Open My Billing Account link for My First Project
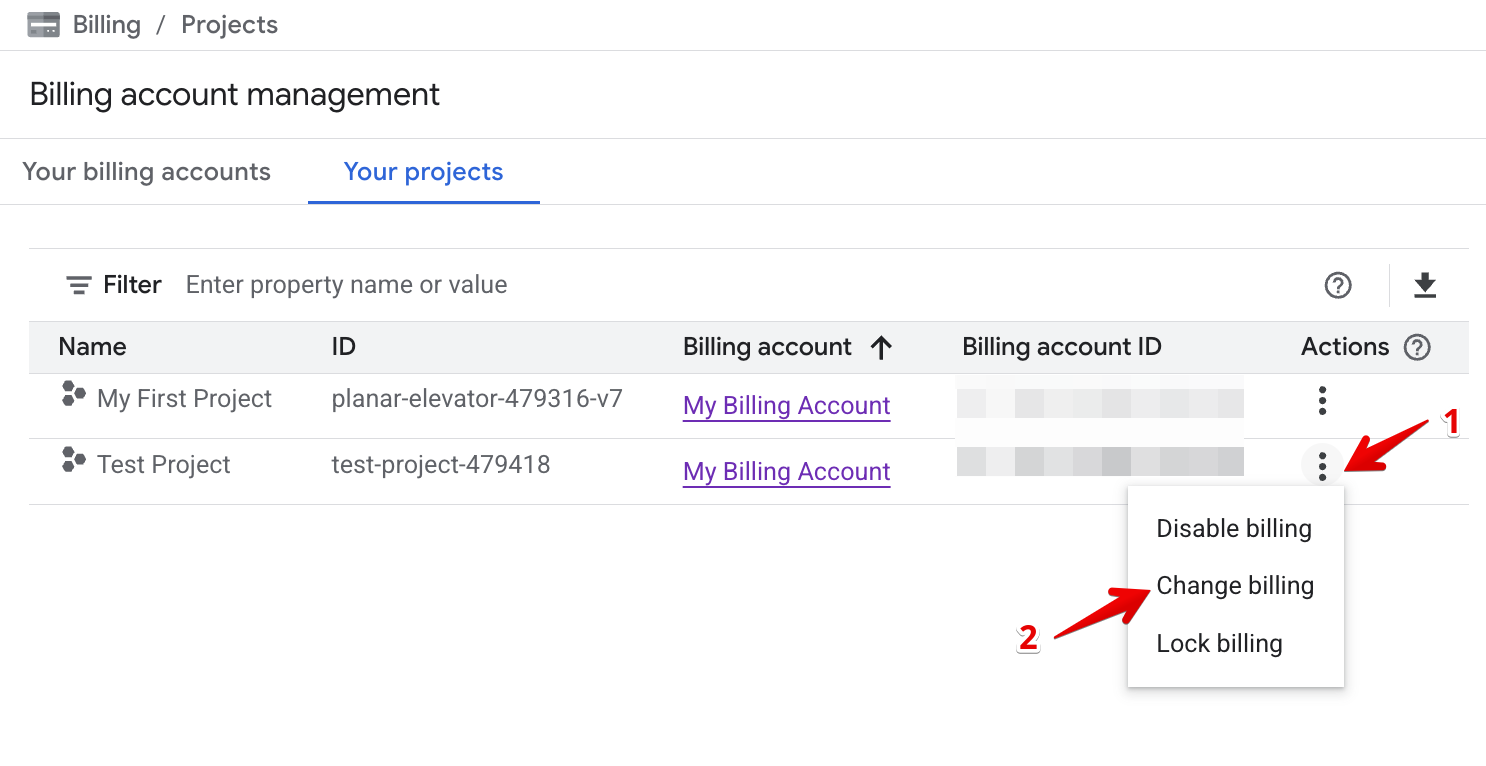1486x766 pixels. pyautogui.click(x=786, y=406)
